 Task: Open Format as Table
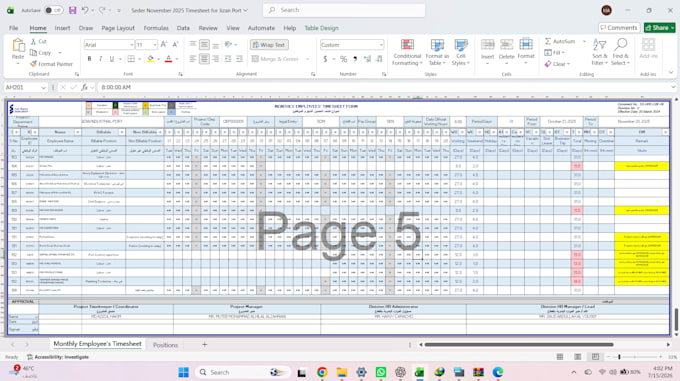(x=437, y=52)
